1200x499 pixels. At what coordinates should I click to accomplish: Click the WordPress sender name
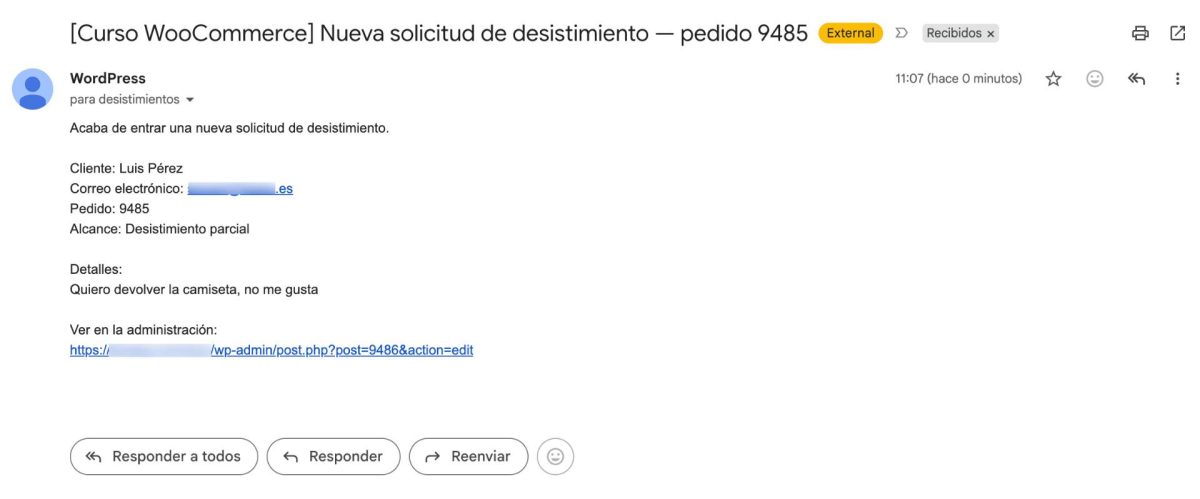(108, 78)
